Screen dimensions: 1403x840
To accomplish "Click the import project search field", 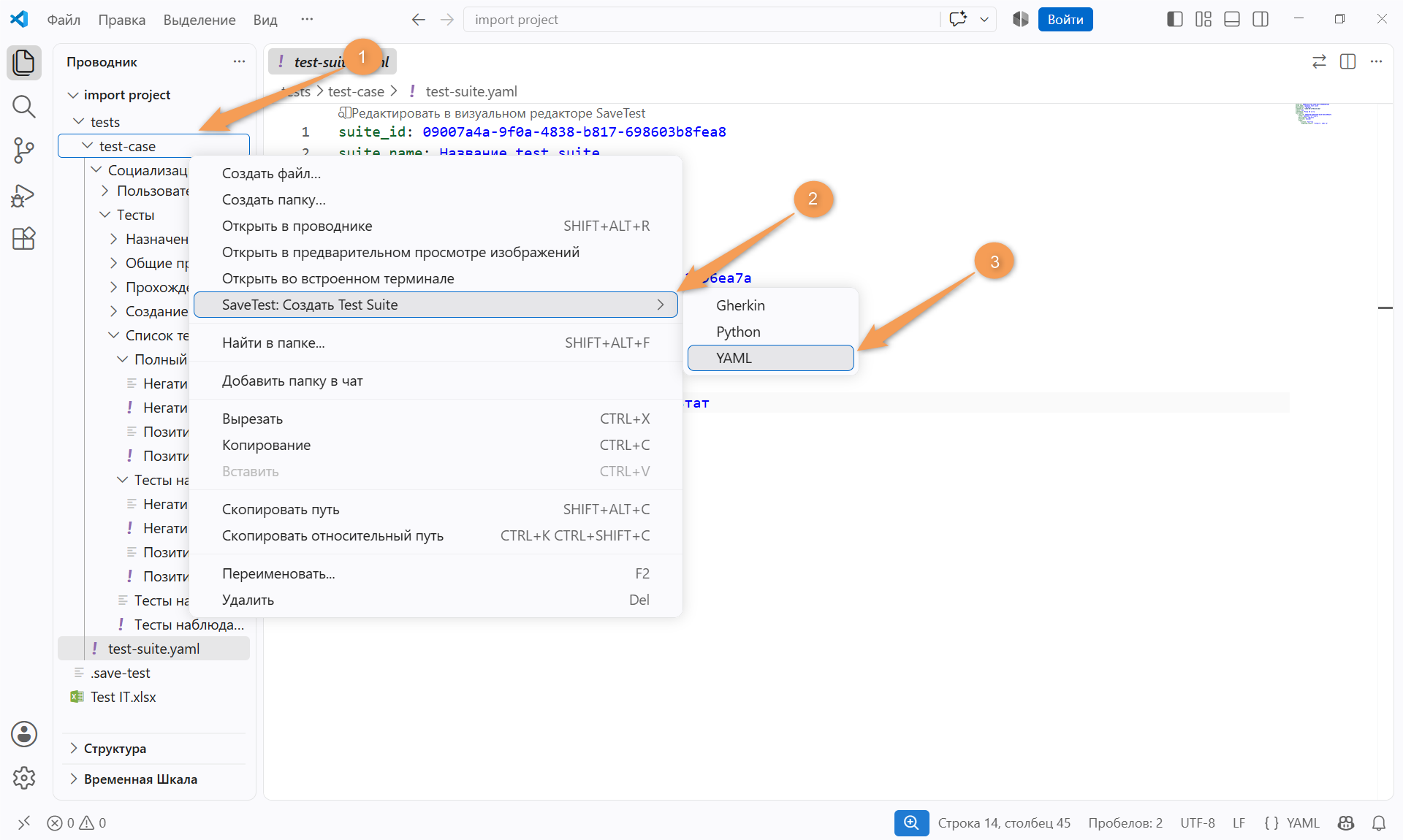I will 701,20.
